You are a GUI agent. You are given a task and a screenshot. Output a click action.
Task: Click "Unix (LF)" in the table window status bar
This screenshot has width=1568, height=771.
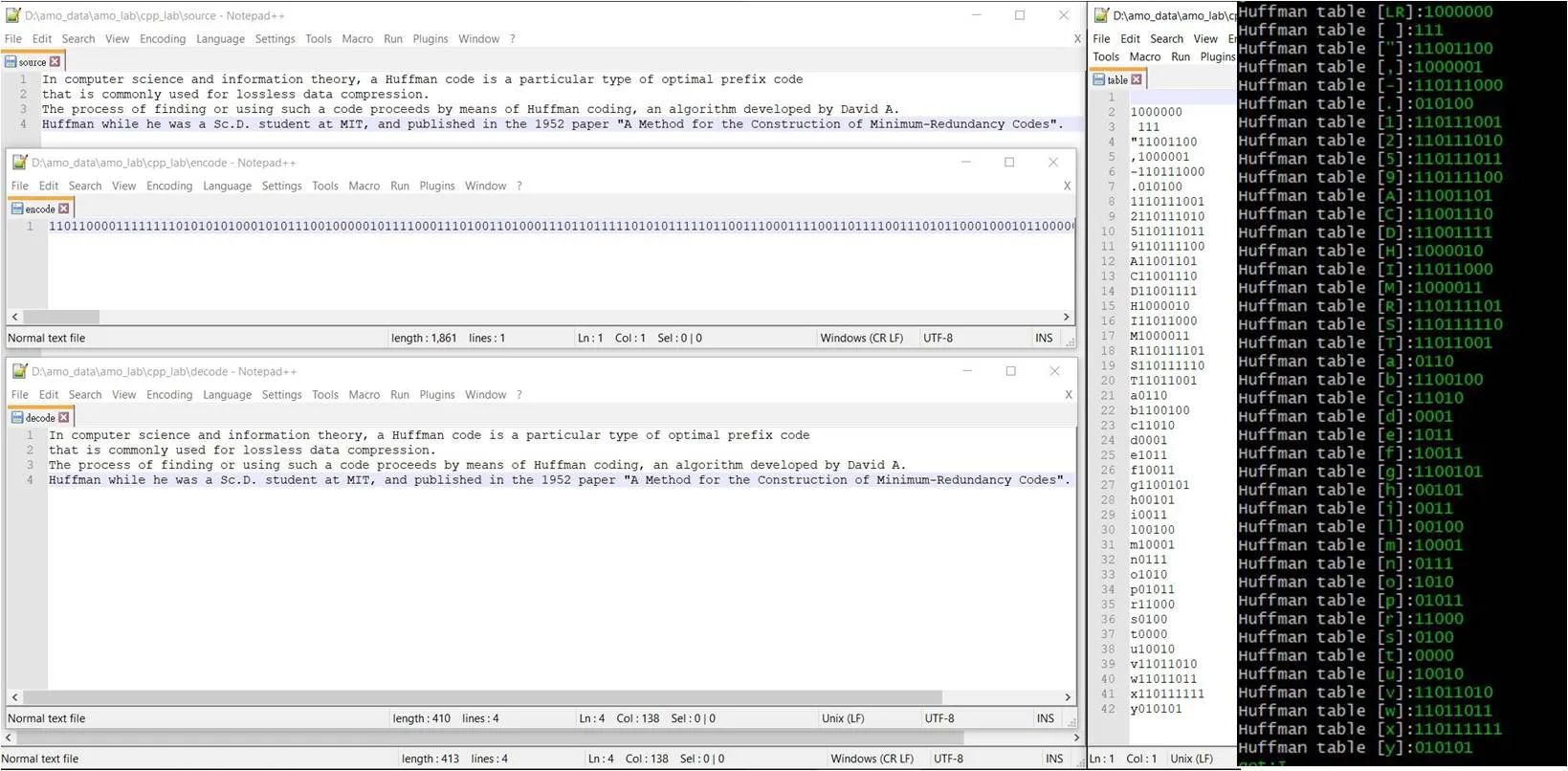click(1191, 760)
